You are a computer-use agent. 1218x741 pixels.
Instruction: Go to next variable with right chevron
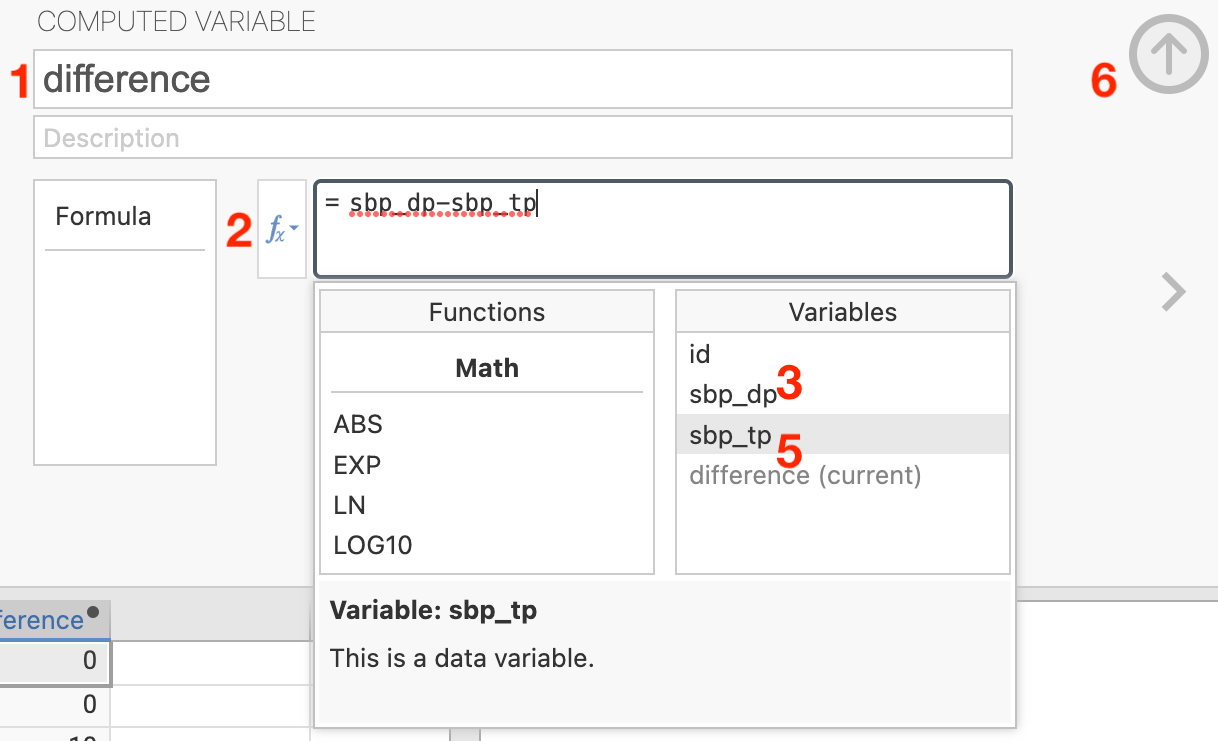tap(1172, 292)
